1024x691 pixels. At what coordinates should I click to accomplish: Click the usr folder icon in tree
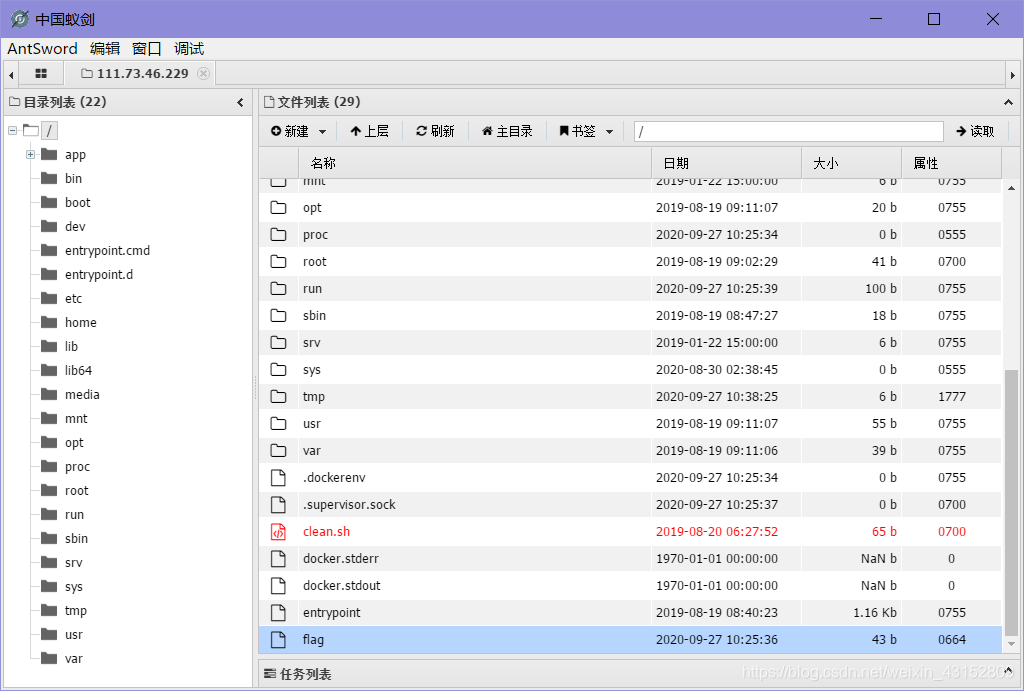(49, 634)
